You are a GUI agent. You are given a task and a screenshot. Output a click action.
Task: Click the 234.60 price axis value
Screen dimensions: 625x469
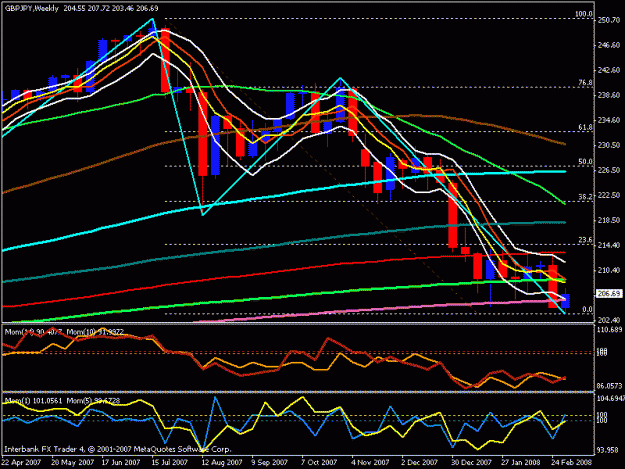(x=609, y=120)
